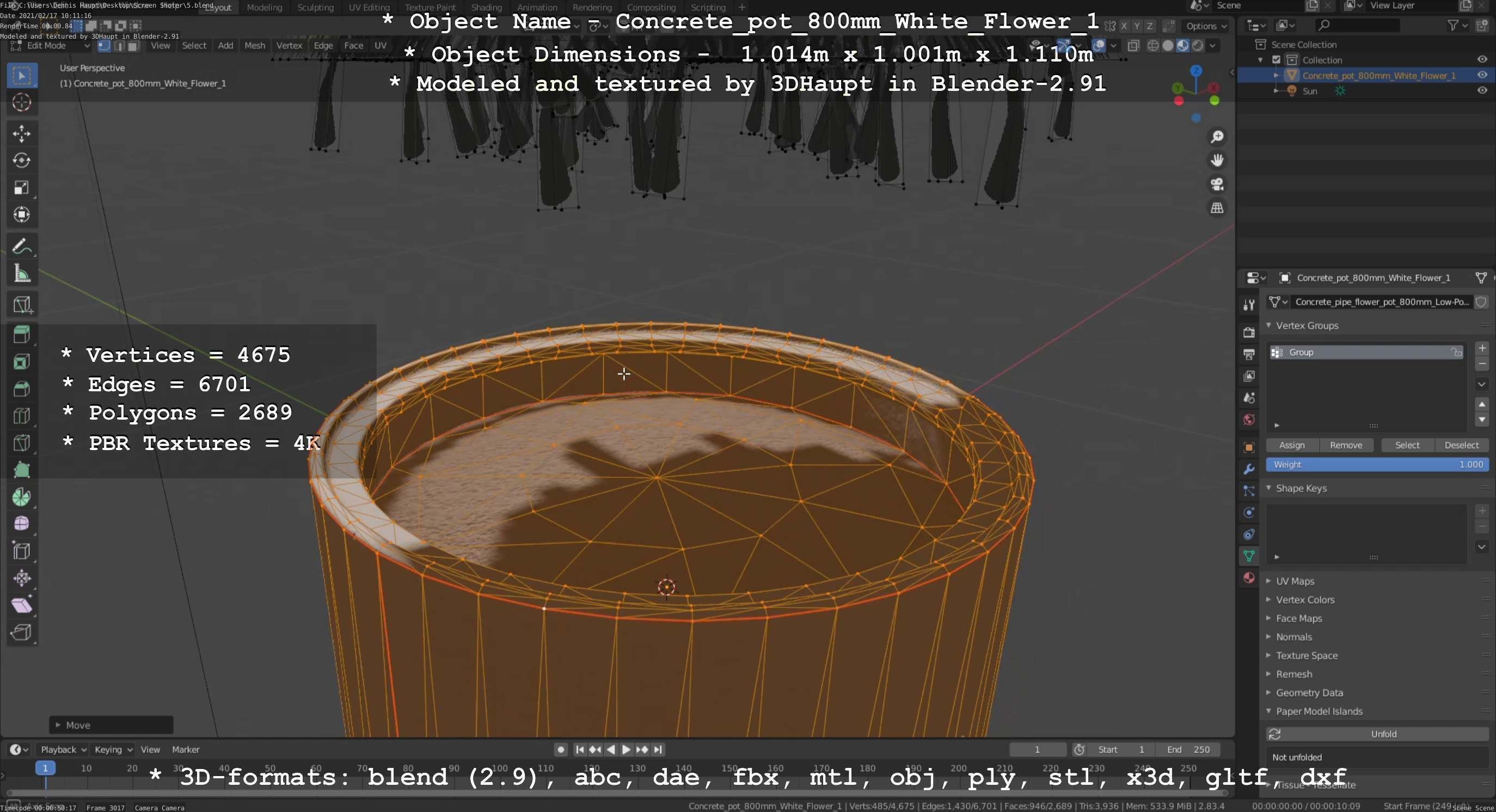Click the pan view hand icon
The image size is (1496, 812).
(x=1217, y=160)
